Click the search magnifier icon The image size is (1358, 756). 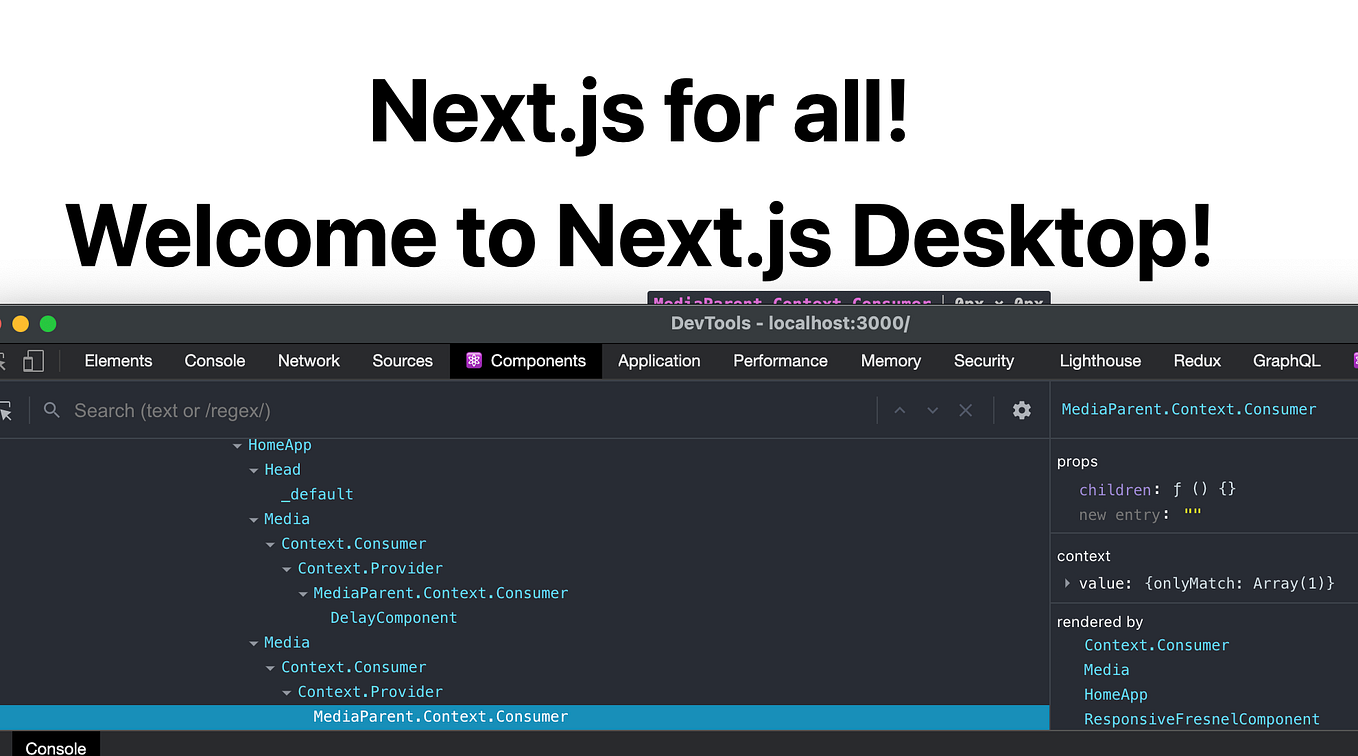52,410
